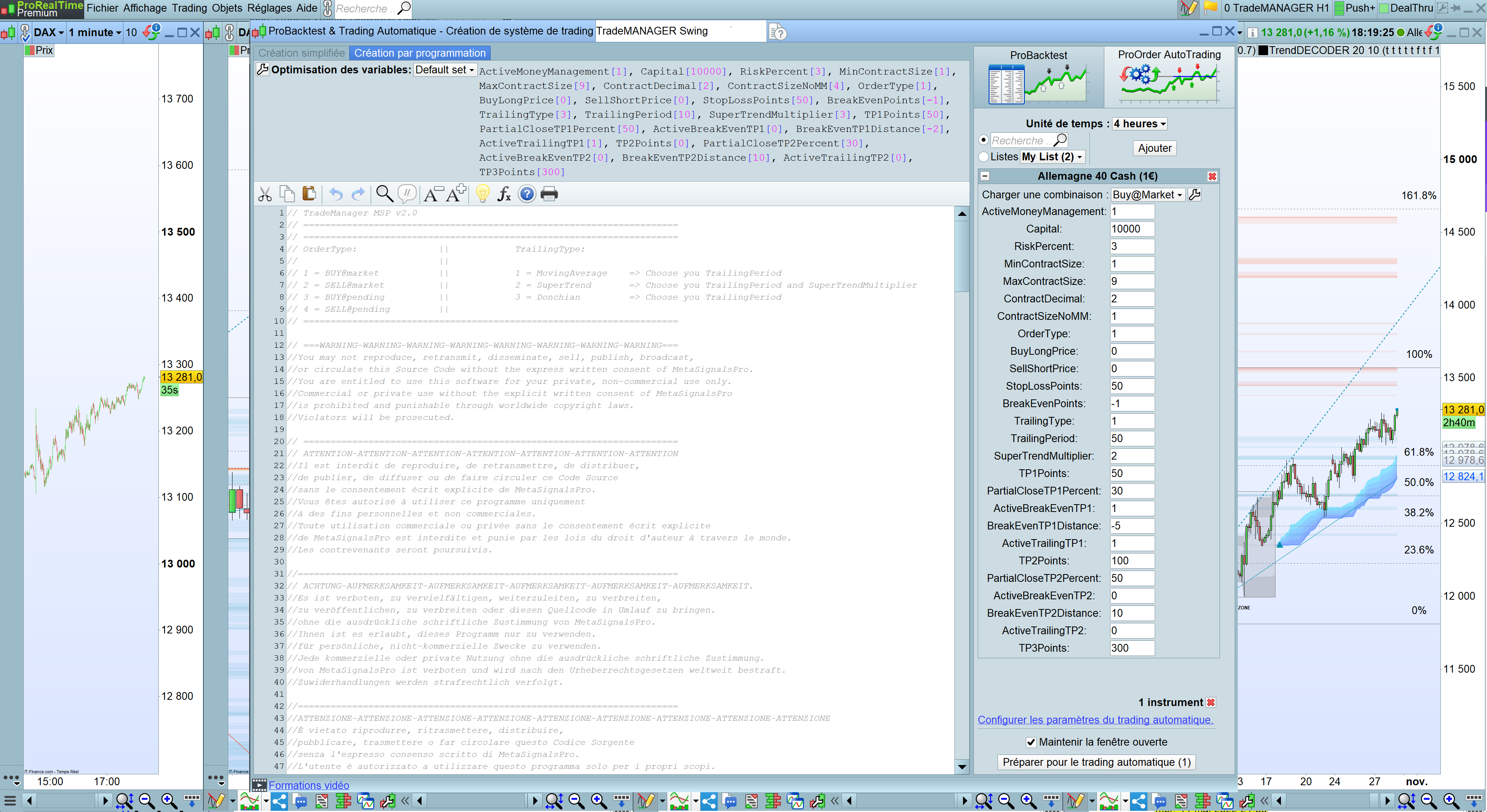Click the Cut scissors icon in code editor
The image size is (1487, 812).
[x=265, y=194]
